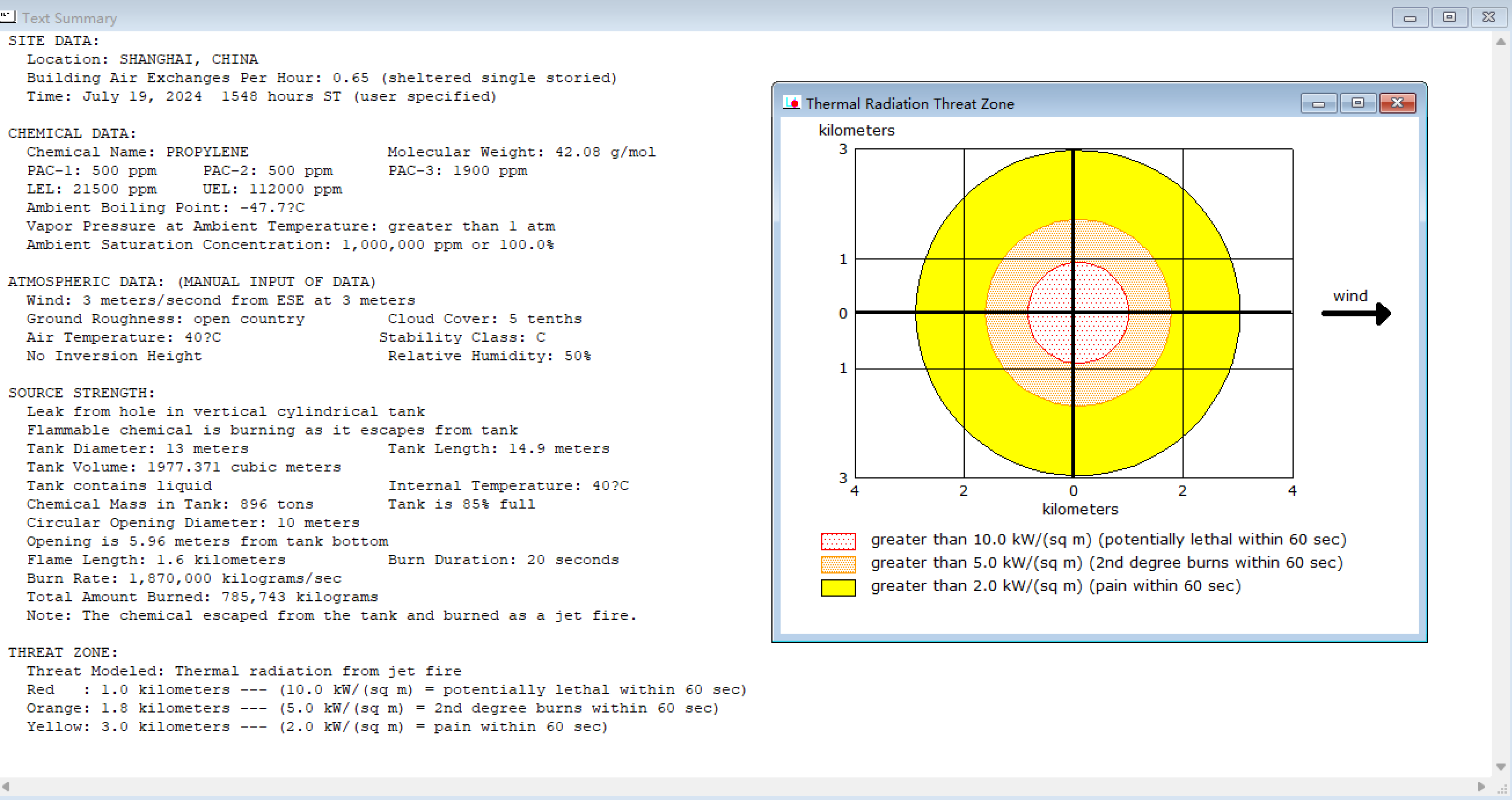
Task: Close the Thermal Radiation Threat Zone window
Action: (x=1397, y=103)
